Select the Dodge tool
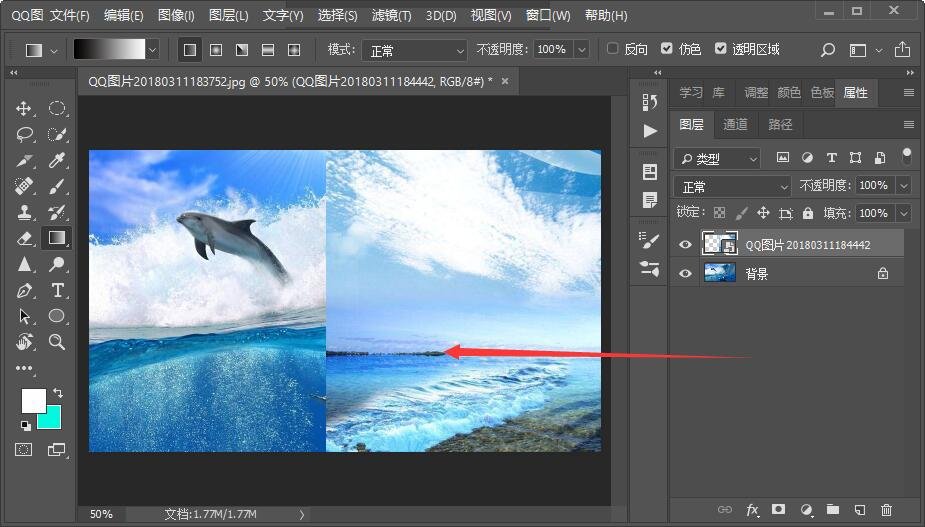This screenshot has height=527, width=925. pos(57,264)
